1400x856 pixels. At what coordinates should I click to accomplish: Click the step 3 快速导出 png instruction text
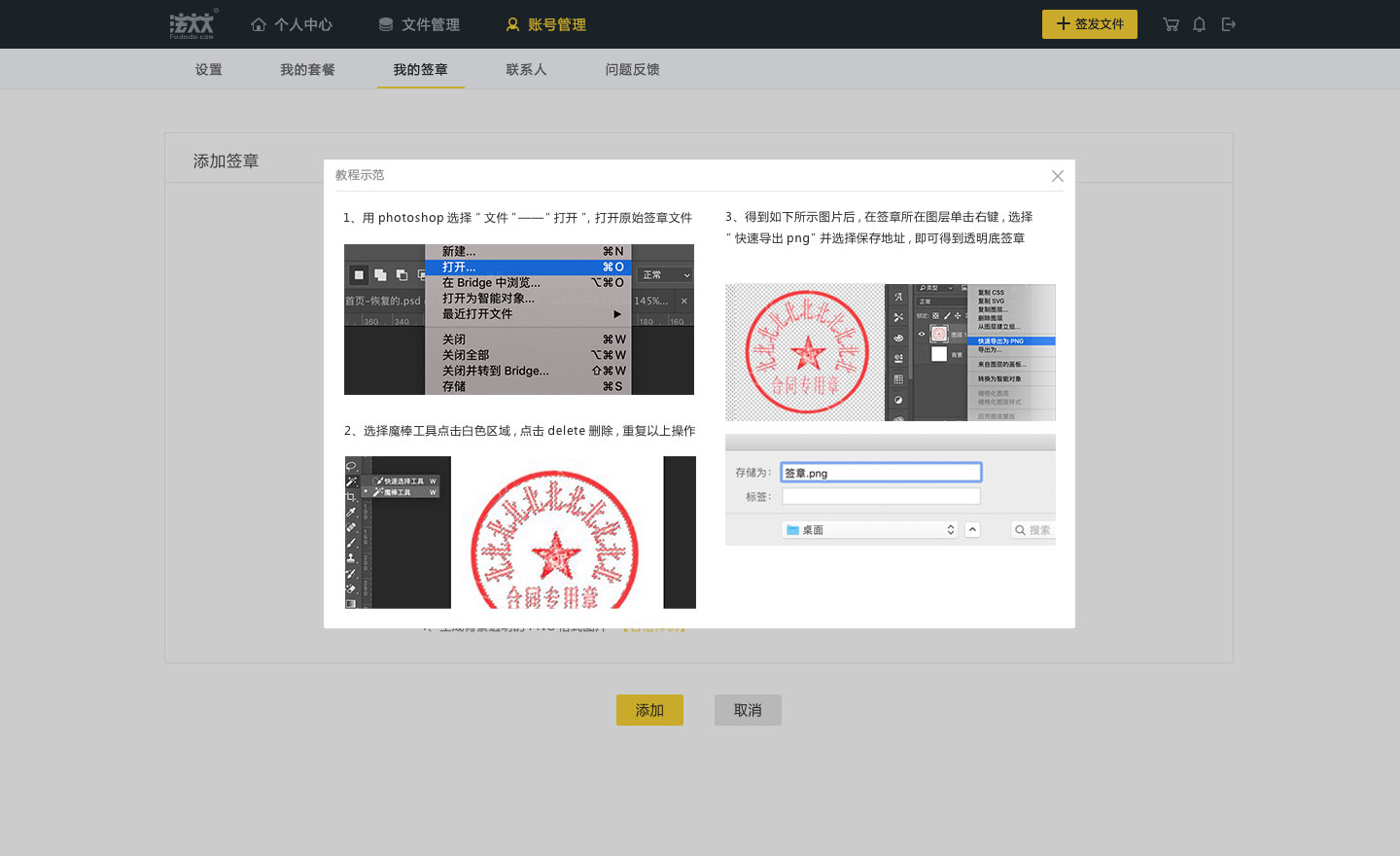click(x=879, y=228)
